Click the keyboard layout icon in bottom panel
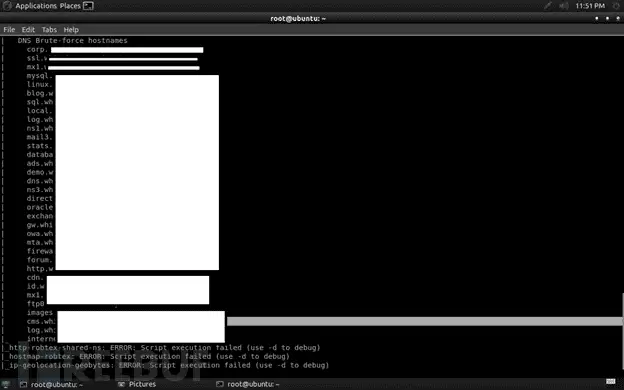The width and height of the screenshot is (624, 390). click(611, 382)
